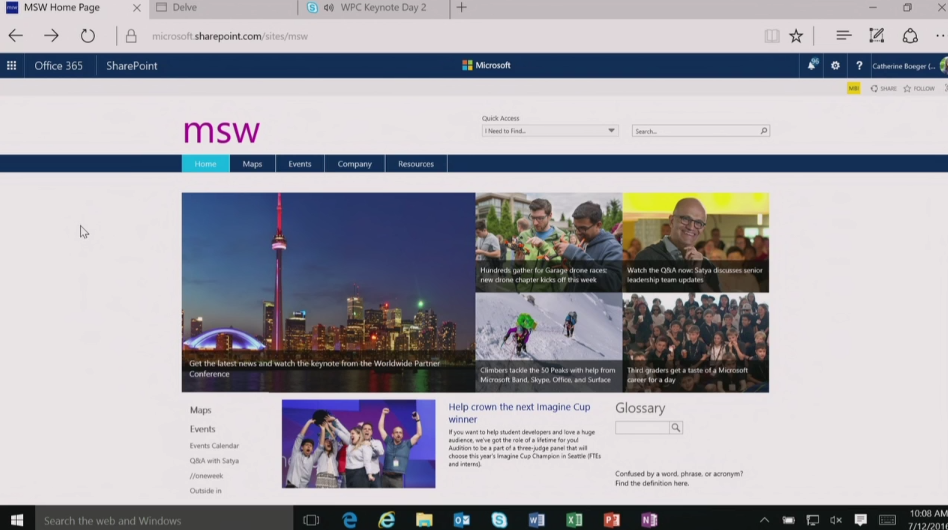The image size is (948, 530).
Task: Refresh the page
Action: pyautogui.click(x=88, y=36)
